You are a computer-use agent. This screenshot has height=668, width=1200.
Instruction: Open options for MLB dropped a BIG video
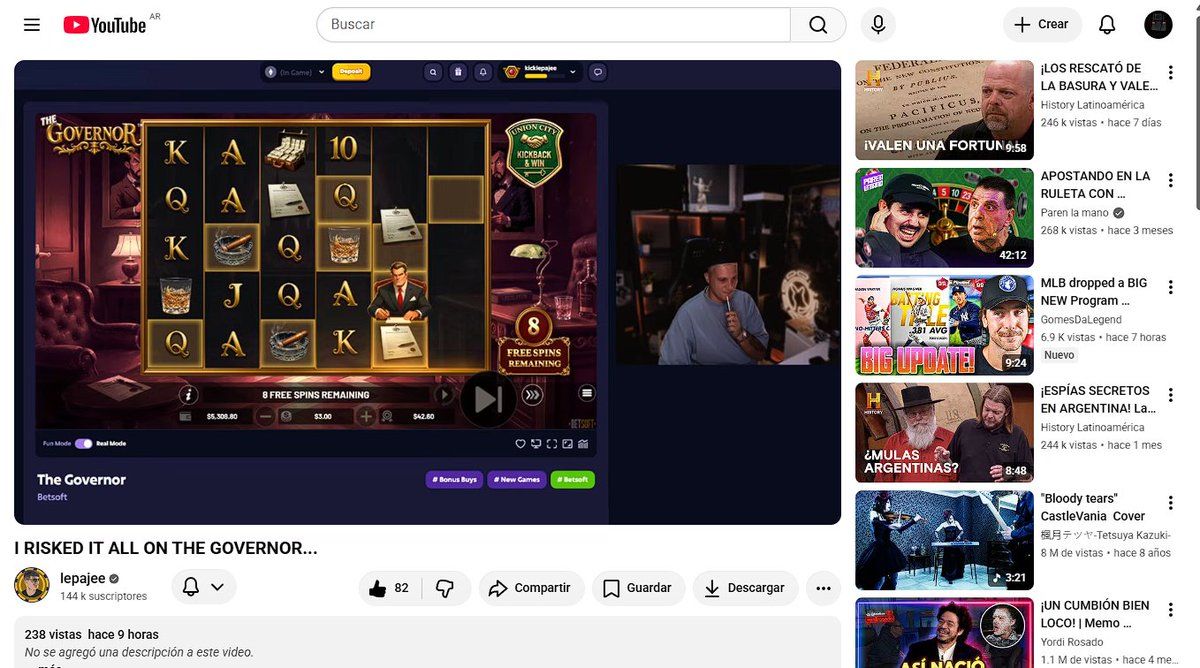click(1170, 287)
